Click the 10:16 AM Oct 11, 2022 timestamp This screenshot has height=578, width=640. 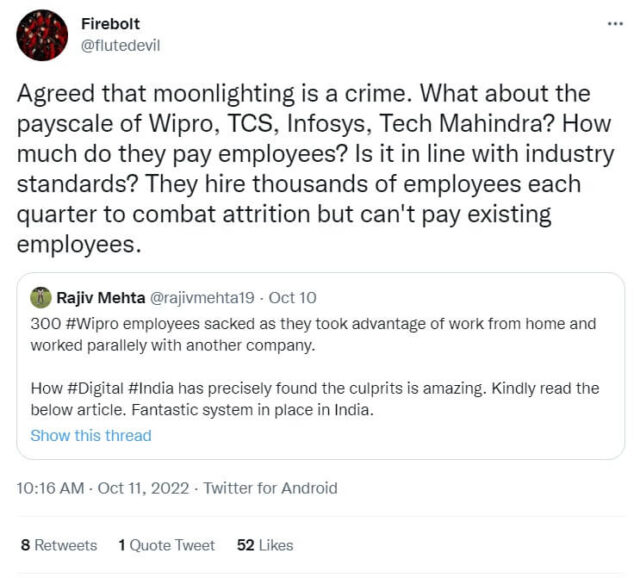pyautogui.click(x=104, y=489)
